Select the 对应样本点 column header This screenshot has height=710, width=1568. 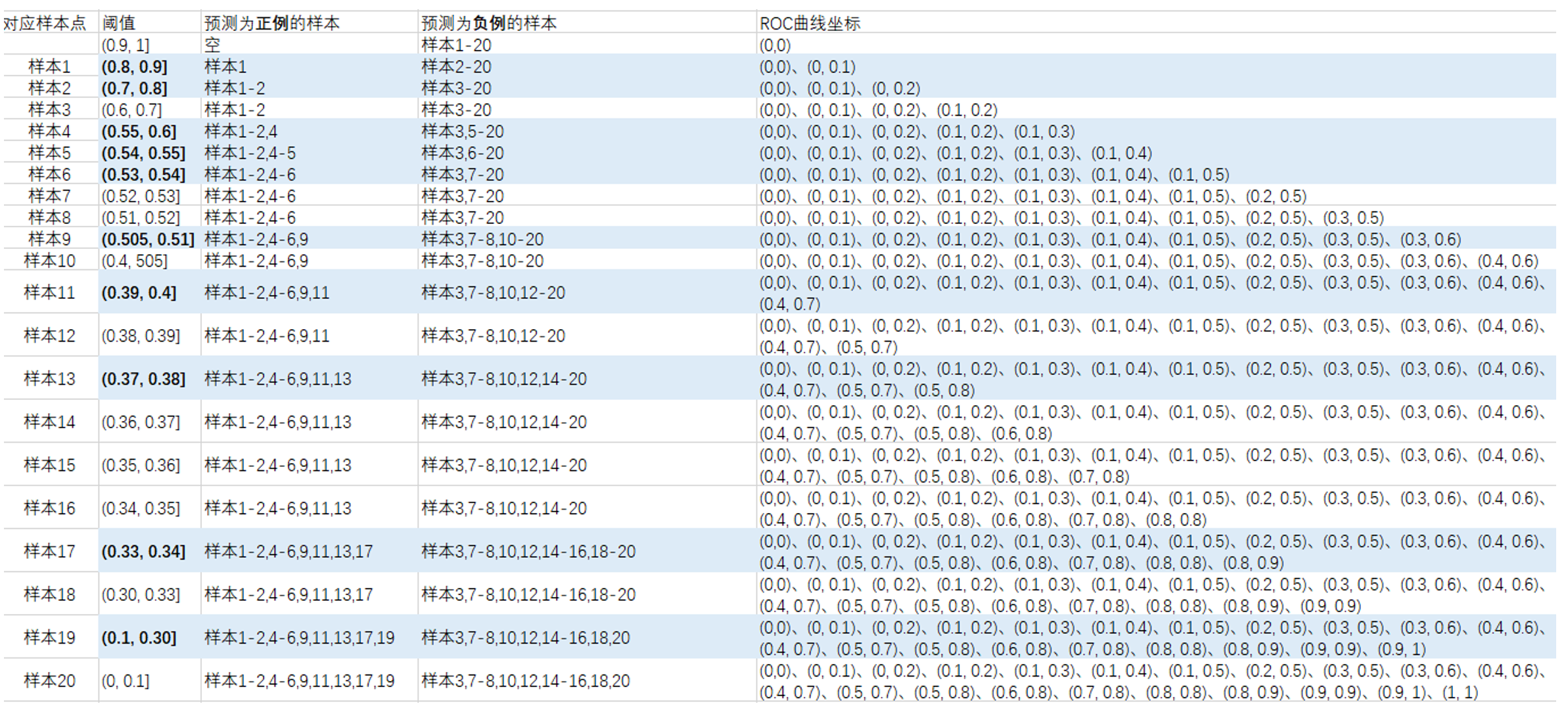[x=45, y=24]
